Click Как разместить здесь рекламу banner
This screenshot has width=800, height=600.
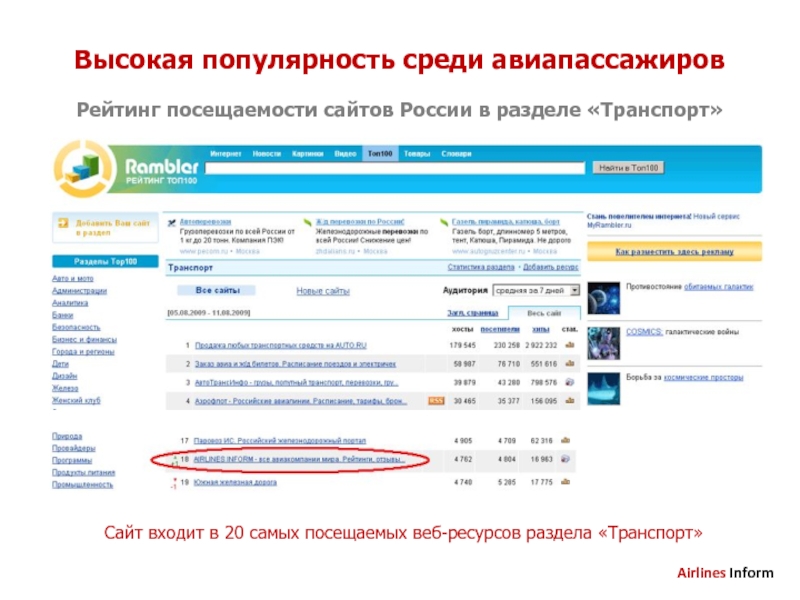[674, 252]
